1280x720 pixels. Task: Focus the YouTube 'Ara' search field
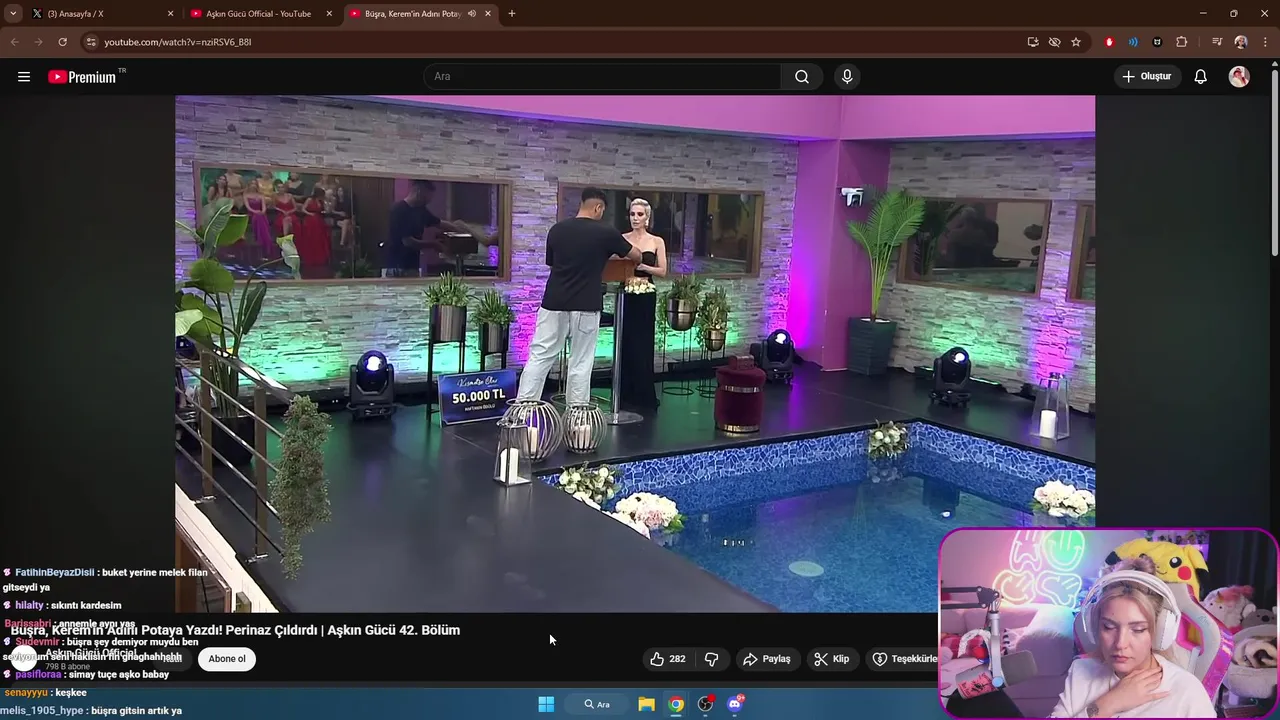(x=603, y=77)
